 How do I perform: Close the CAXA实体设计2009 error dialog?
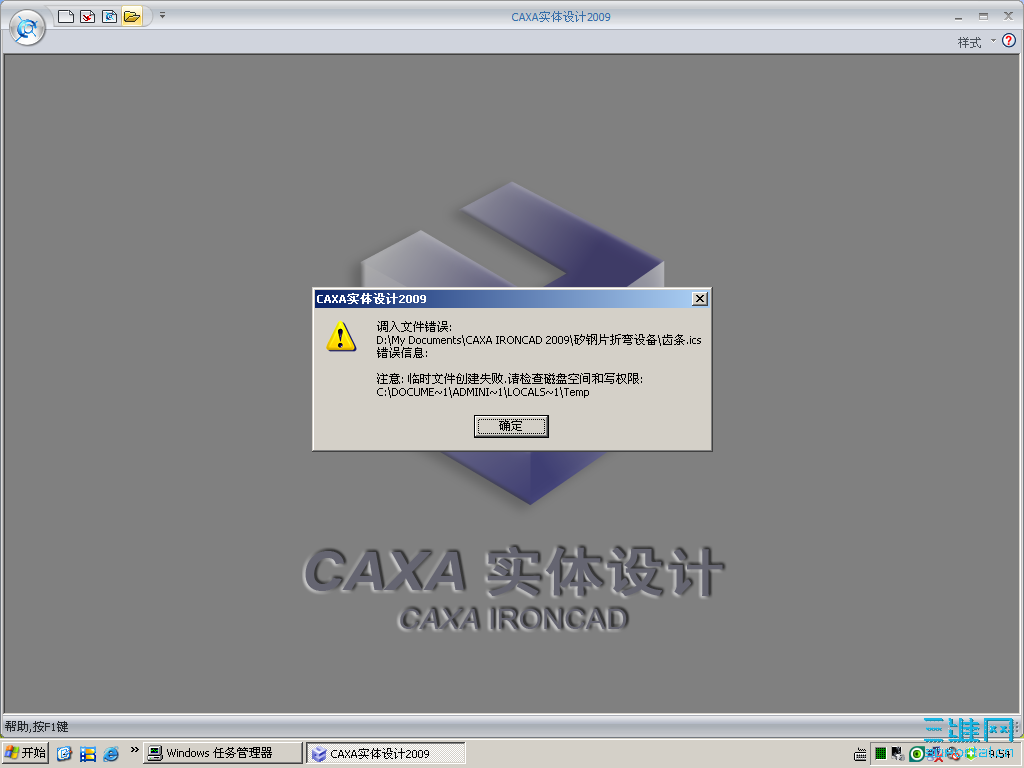coord(699,298)
